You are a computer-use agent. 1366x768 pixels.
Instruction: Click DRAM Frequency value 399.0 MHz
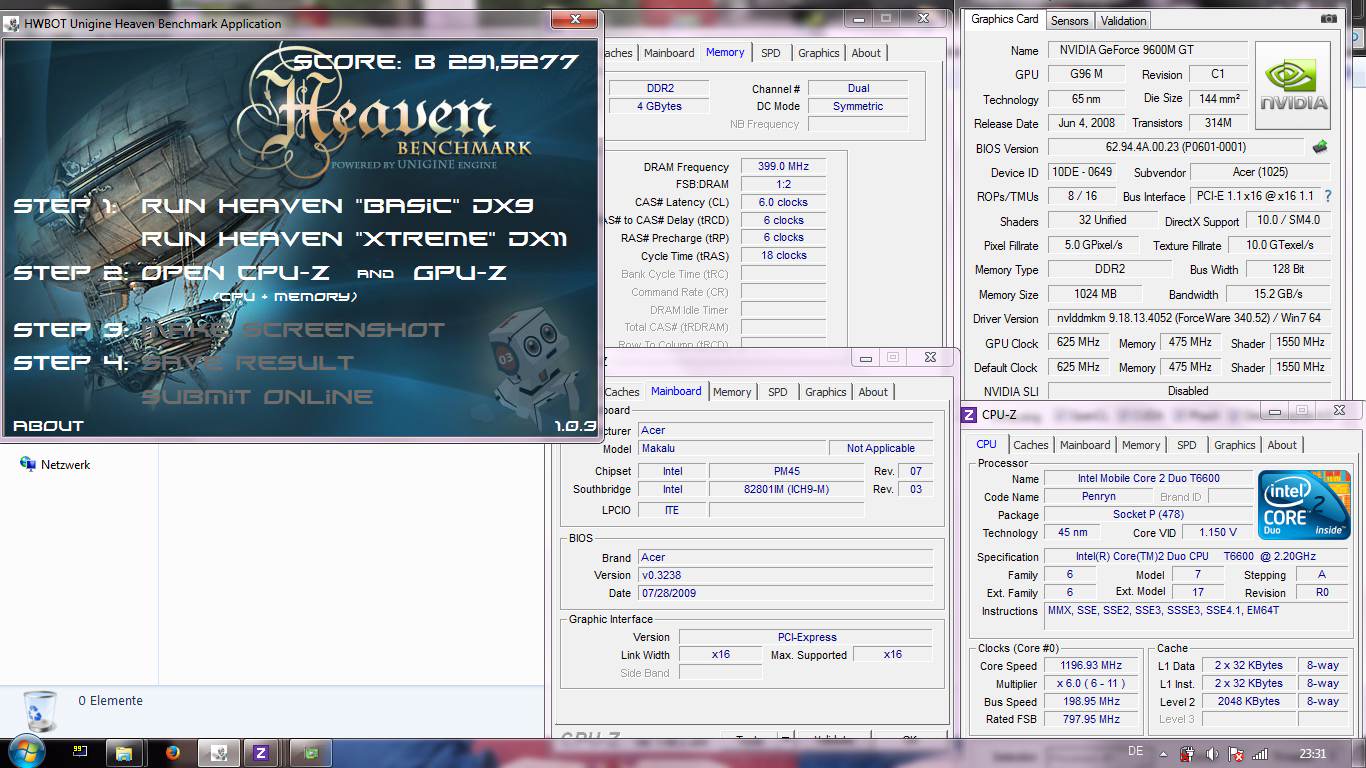click(783, 166)
